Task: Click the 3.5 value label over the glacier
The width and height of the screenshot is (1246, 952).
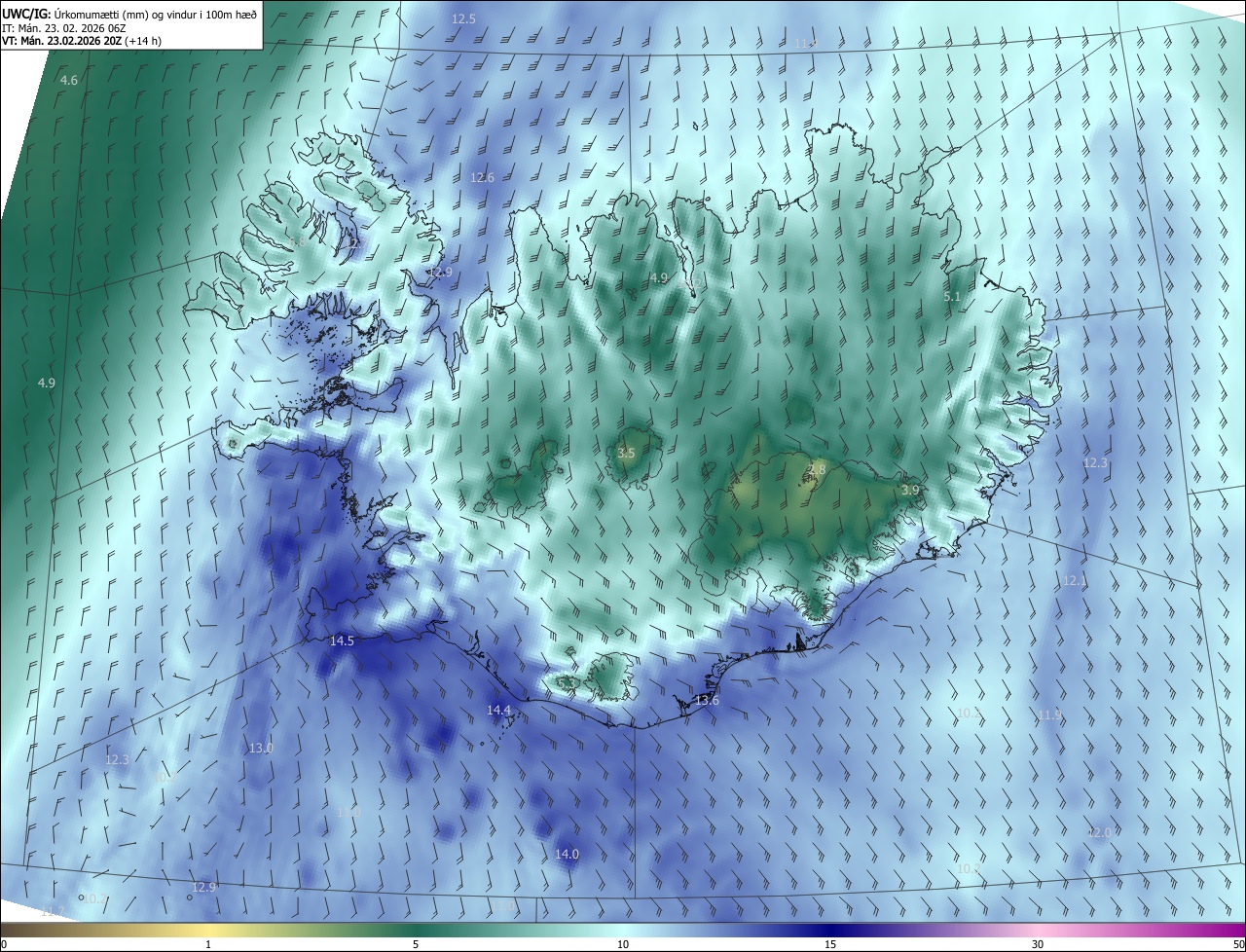Action: pos(626,454)
